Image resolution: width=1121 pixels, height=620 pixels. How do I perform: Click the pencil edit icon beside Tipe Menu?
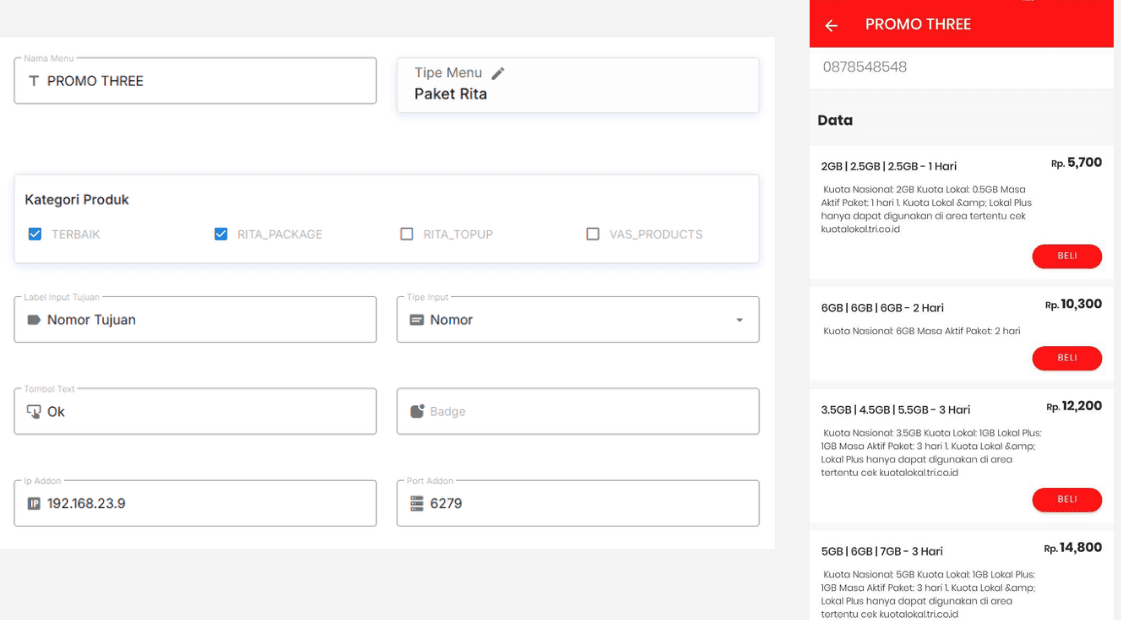tap(498, 73)
